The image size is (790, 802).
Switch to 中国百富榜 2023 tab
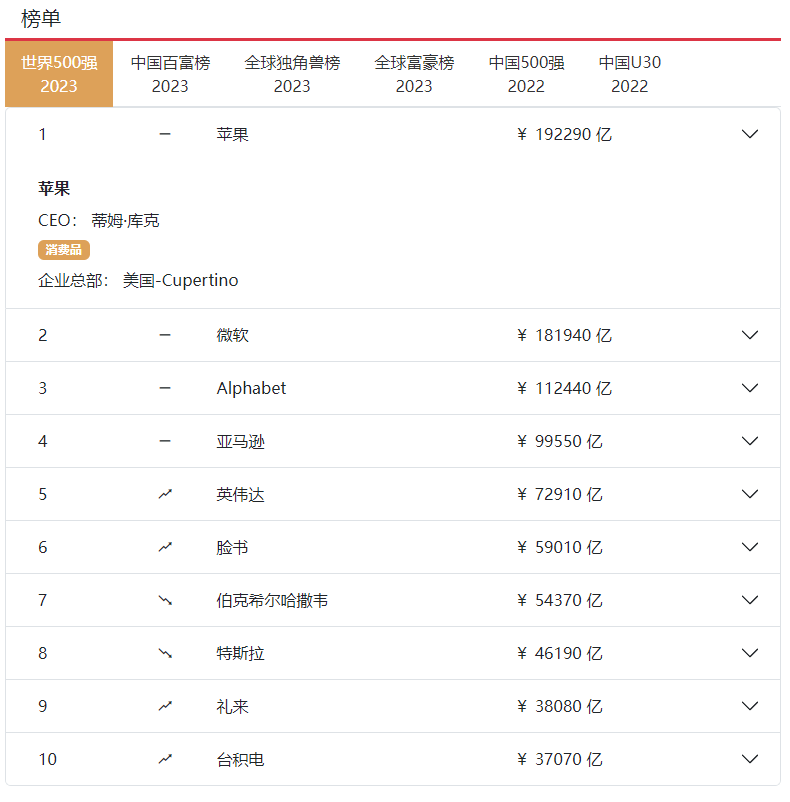[x=170, y=74]
